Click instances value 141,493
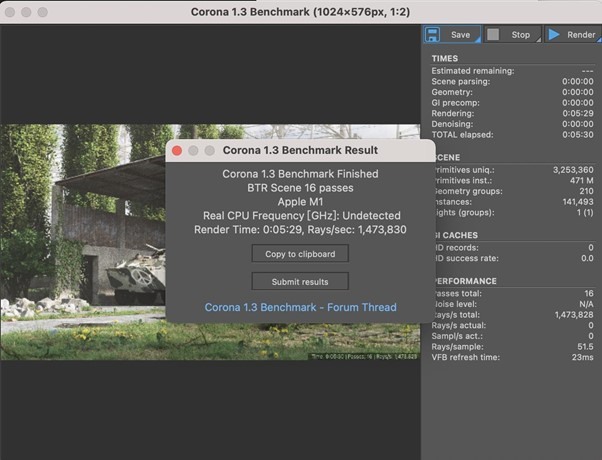The image size is (602, 460). pyautogui.click(x=578, y=202)
